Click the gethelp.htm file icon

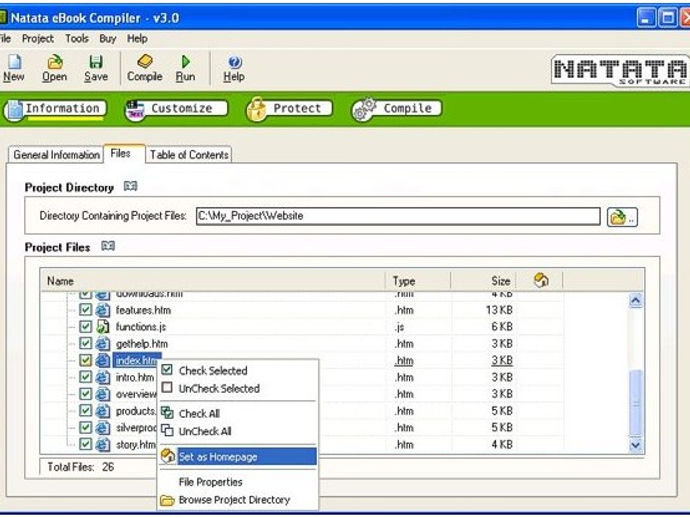pyautogui.click(x=103, y=343)
